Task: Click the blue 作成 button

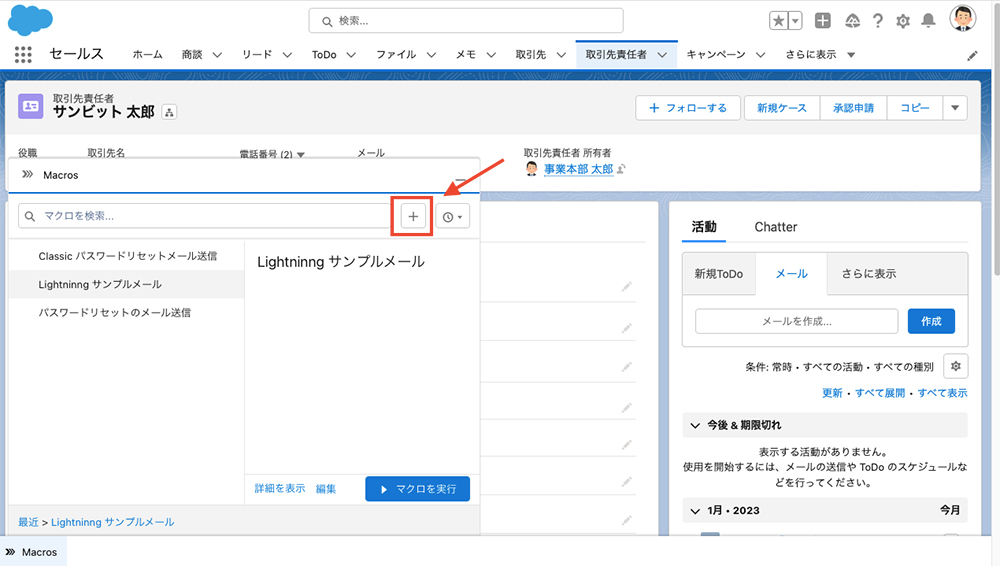Action: [x=931, y=321]
